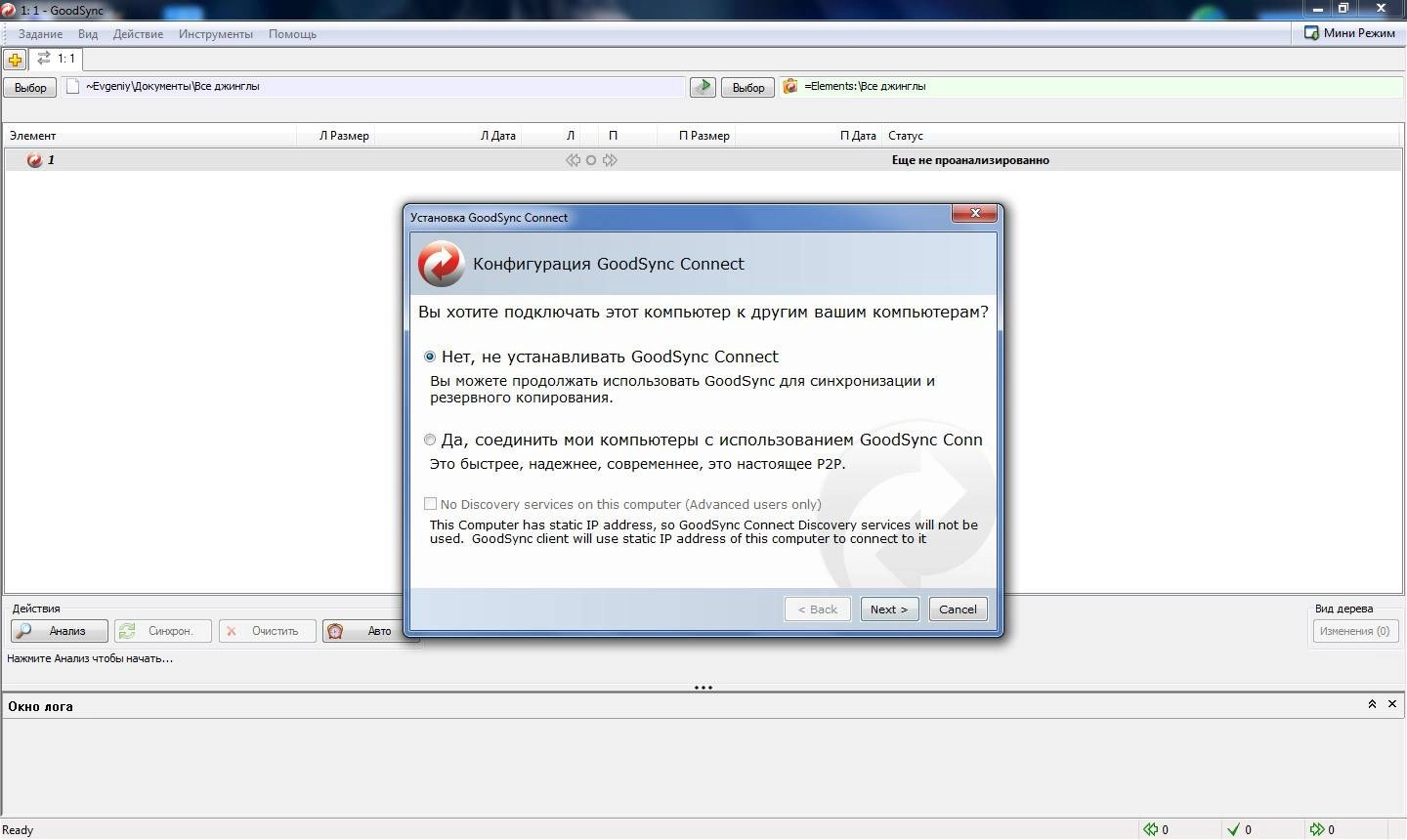Click the green arrow sync direction button
The height and width of the screenshot is (840, 1407).
pyautogui.click(x=703, y=87)
